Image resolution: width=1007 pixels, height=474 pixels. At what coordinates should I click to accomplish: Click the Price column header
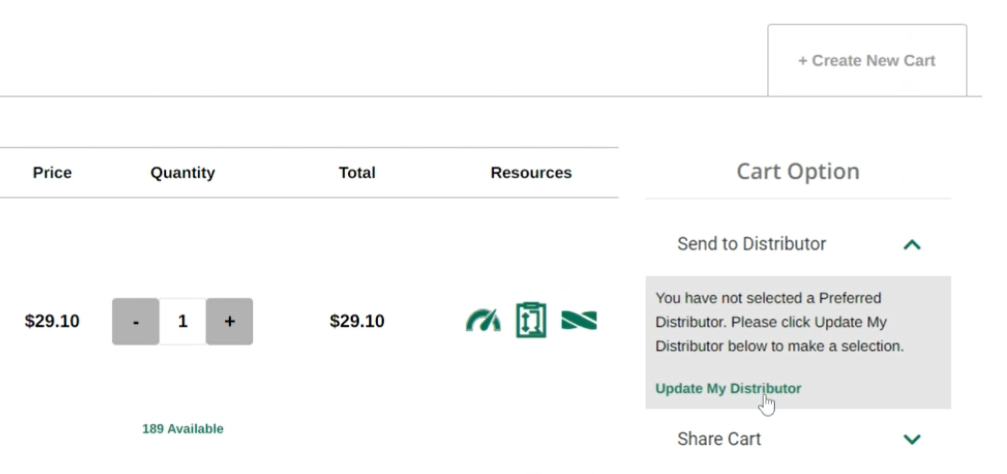52,173
